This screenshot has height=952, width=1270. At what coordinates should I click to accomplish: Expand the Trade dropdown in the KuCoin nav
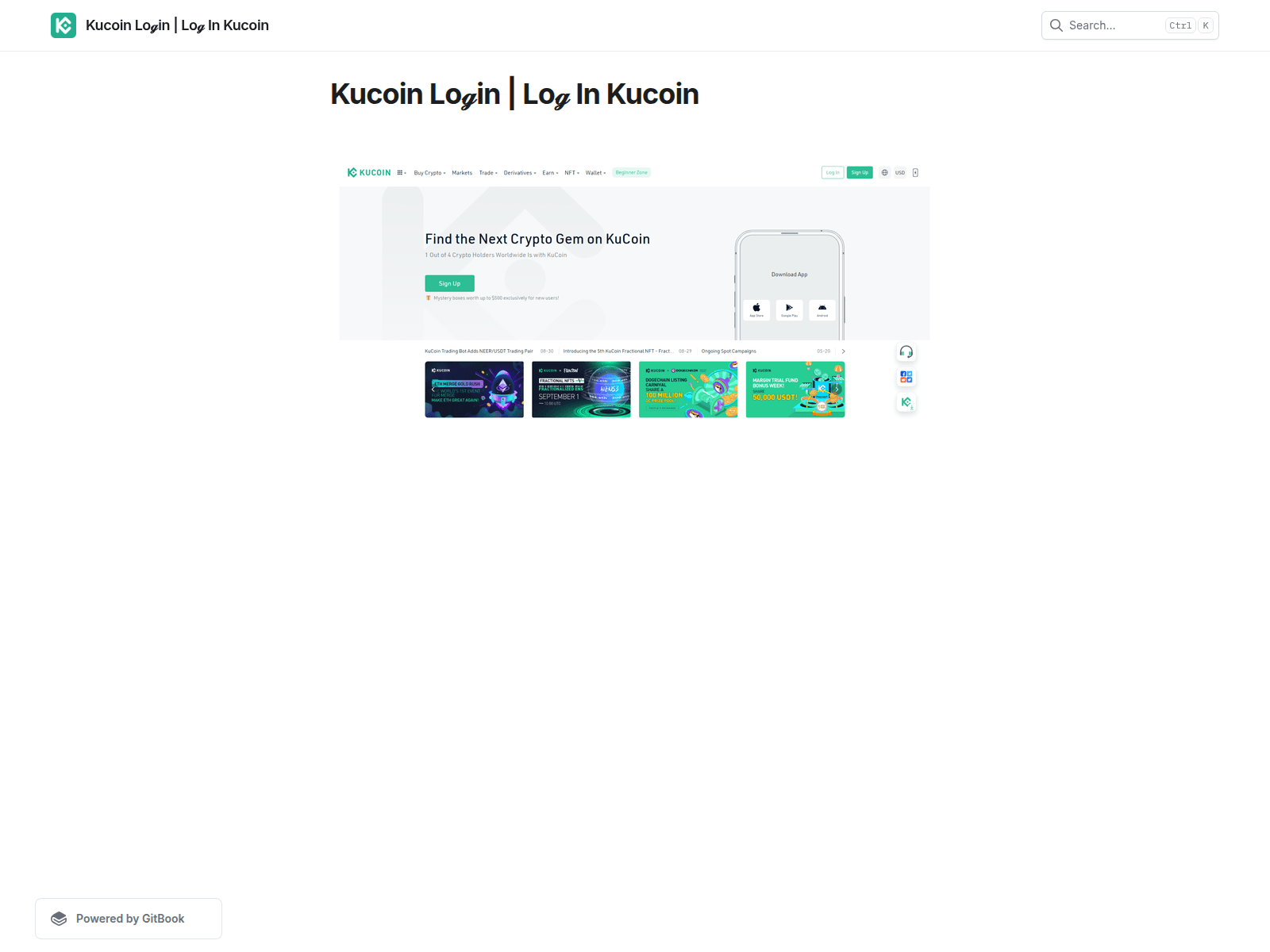click(488, 172)
